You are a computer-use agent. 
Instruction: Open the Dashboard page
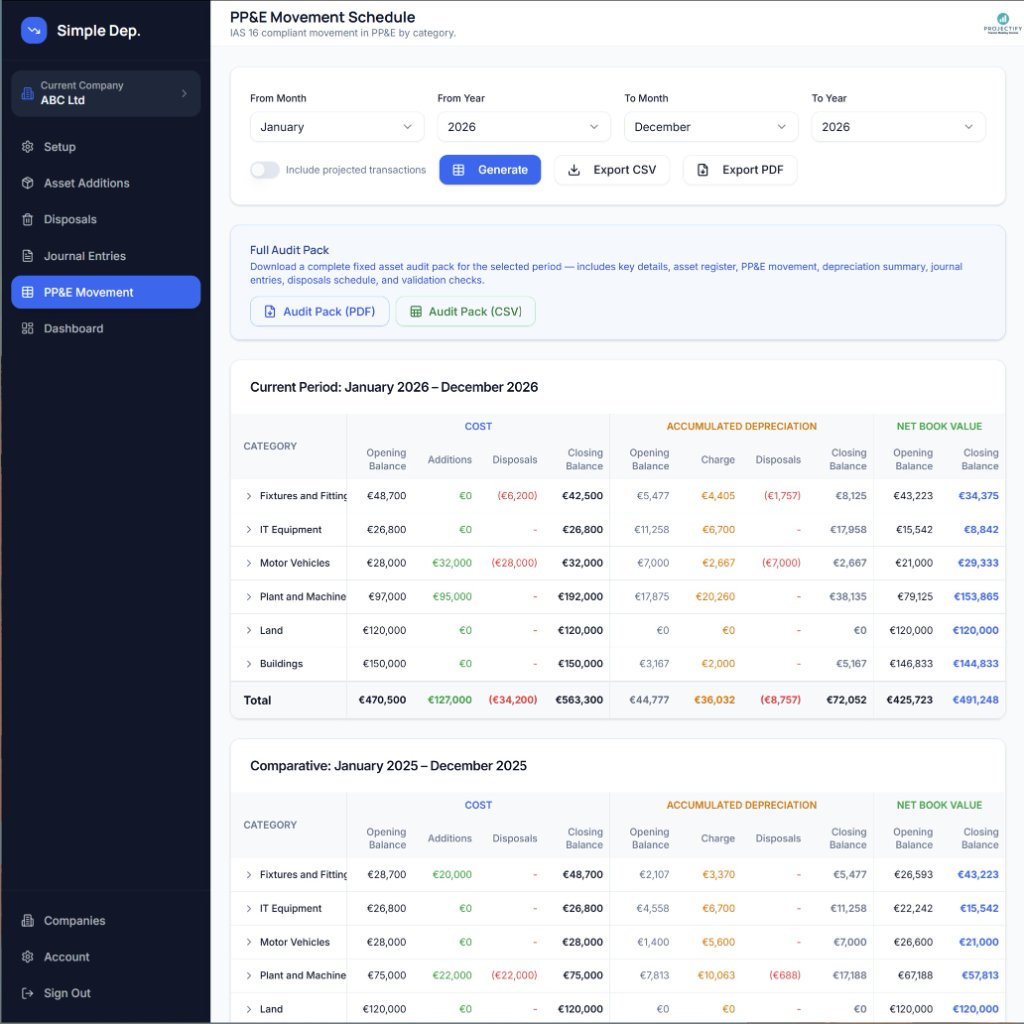click(106, 328)
